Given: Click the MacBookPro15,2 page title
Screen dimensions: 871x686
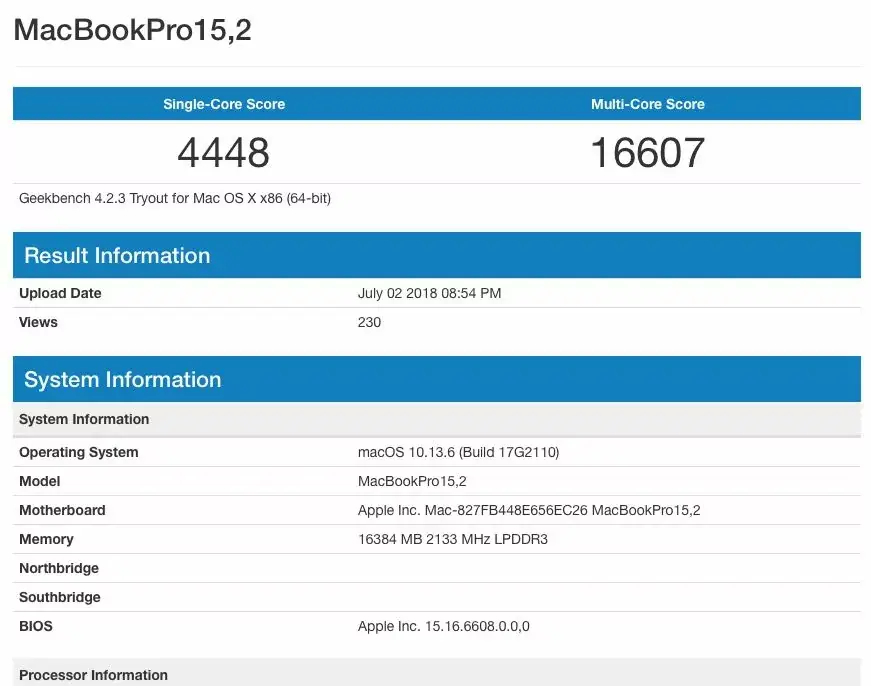Looking at the screenshot, I should coord(133,31).
